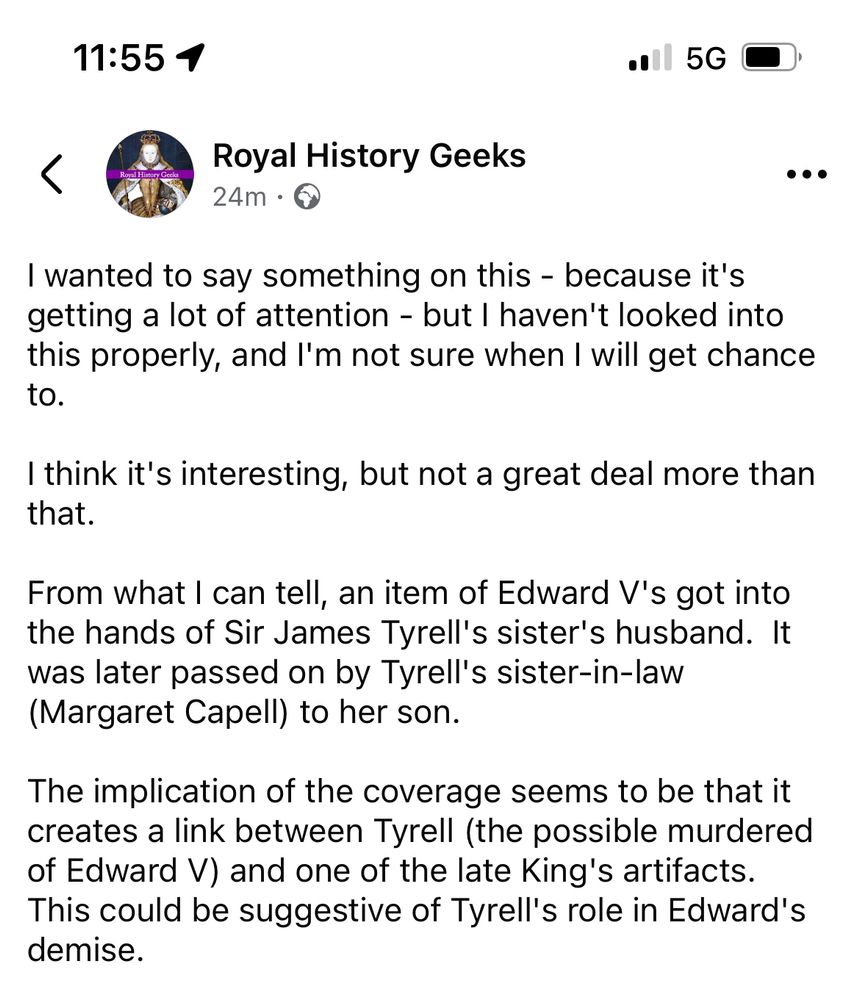Image resolution: width=860 pixels, height=1000 pixels.
Task: Tap 'The implication of the coverage' paragraph
Action: [x=420, y=870]
